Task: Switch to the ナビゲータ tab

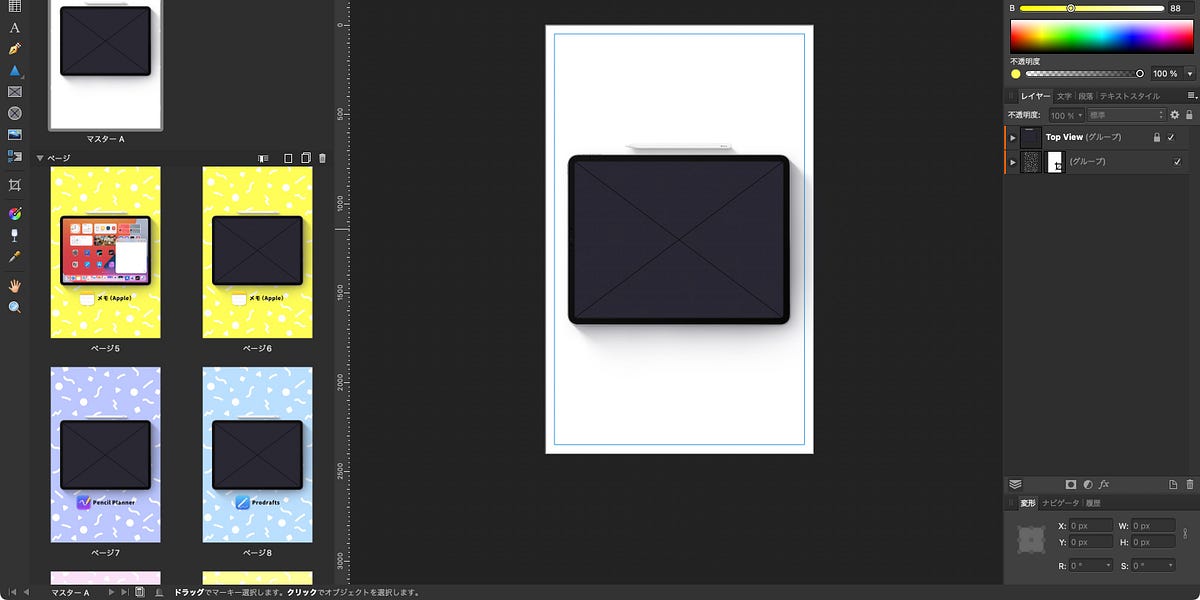Action: (x=1061, y=503)
